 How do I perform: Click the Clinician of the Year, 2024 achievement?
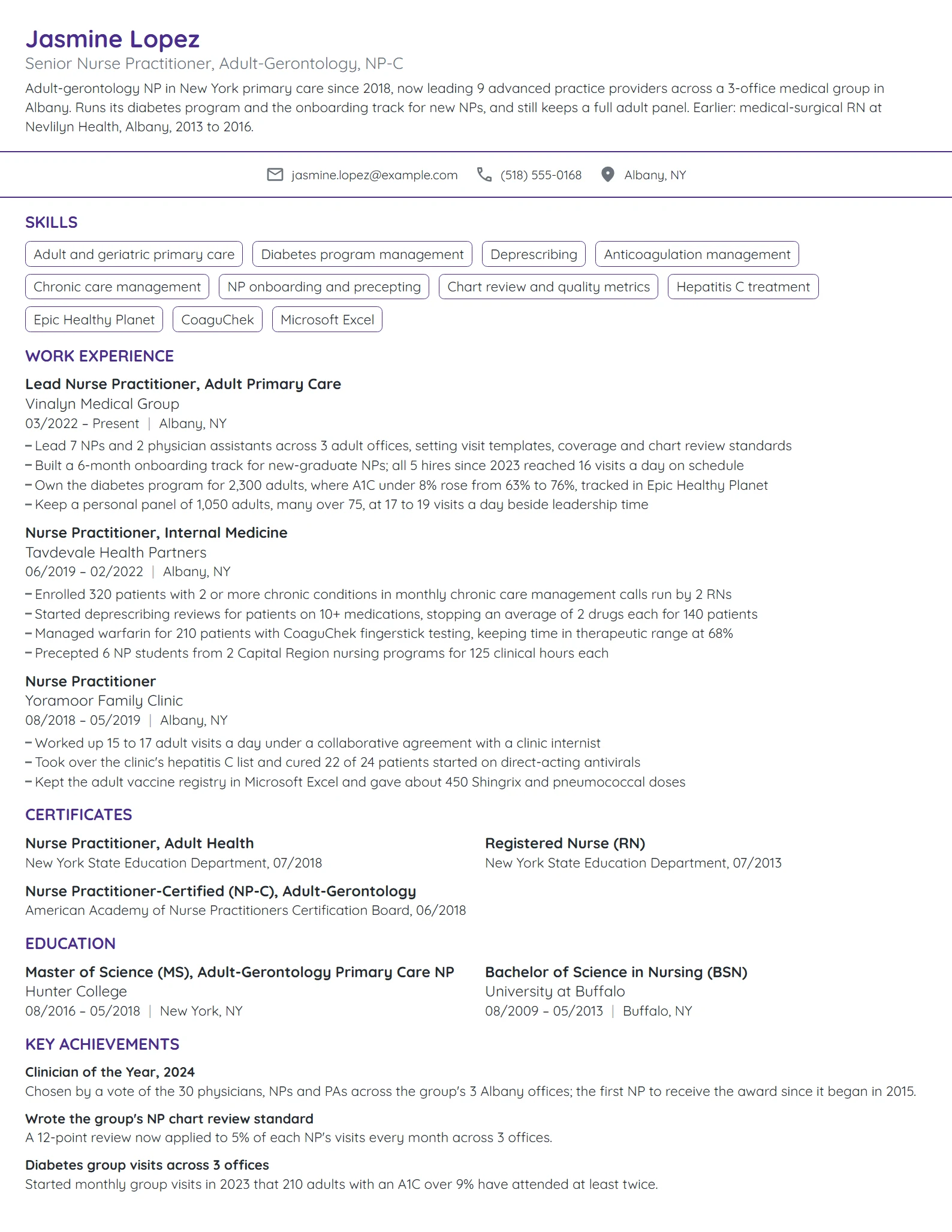(x=110, y=1072)
